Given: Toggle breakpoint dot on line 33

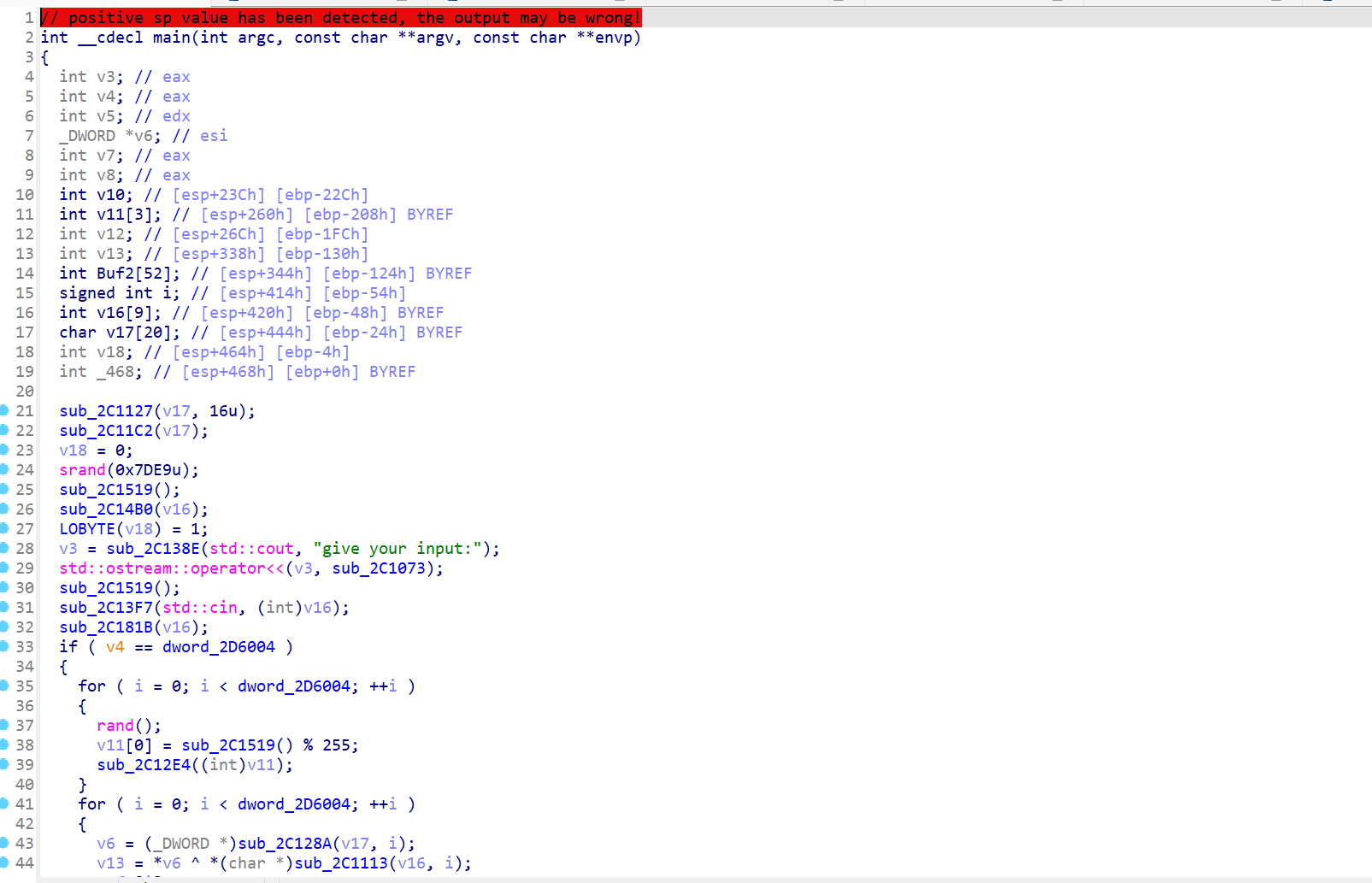Looking at the screenshot, I should [4, 646].
